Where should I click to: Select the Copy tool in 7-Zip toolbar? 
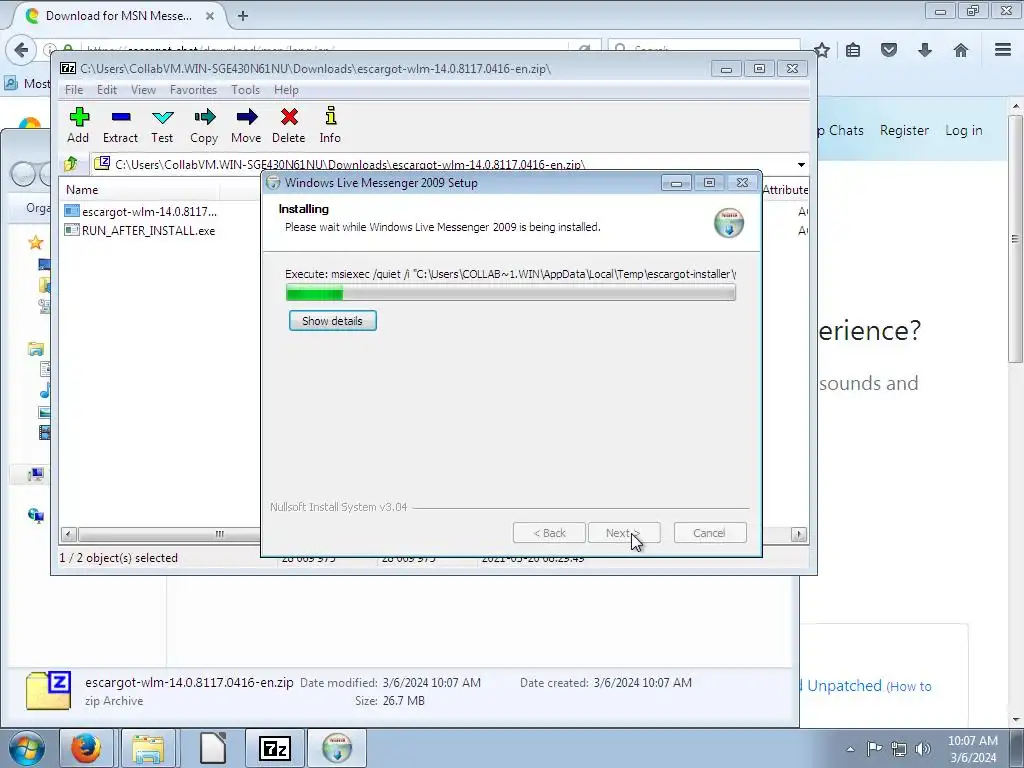[x=204, y=125]
